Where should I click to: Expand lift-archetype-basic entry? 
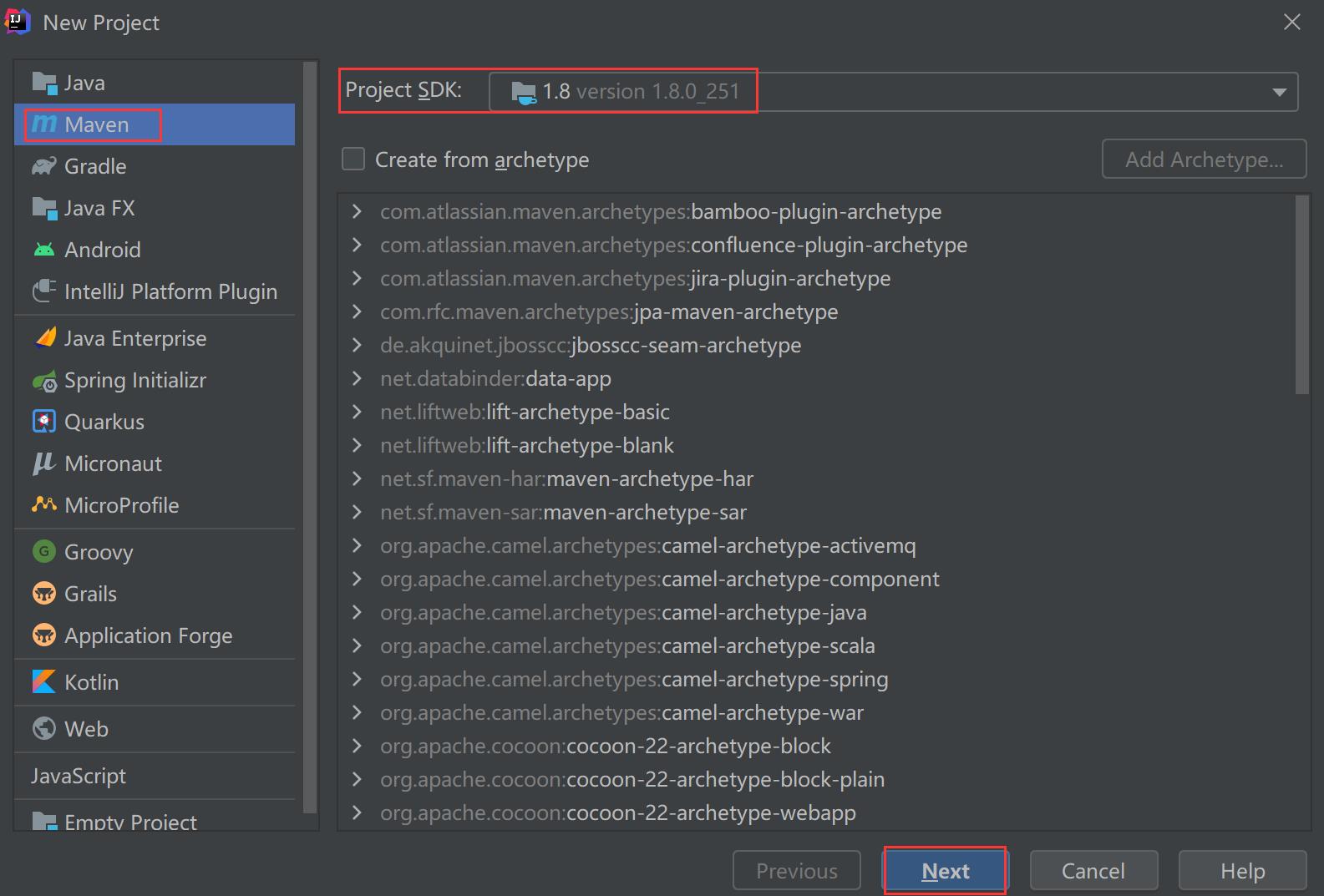click(x=358, y=412)
